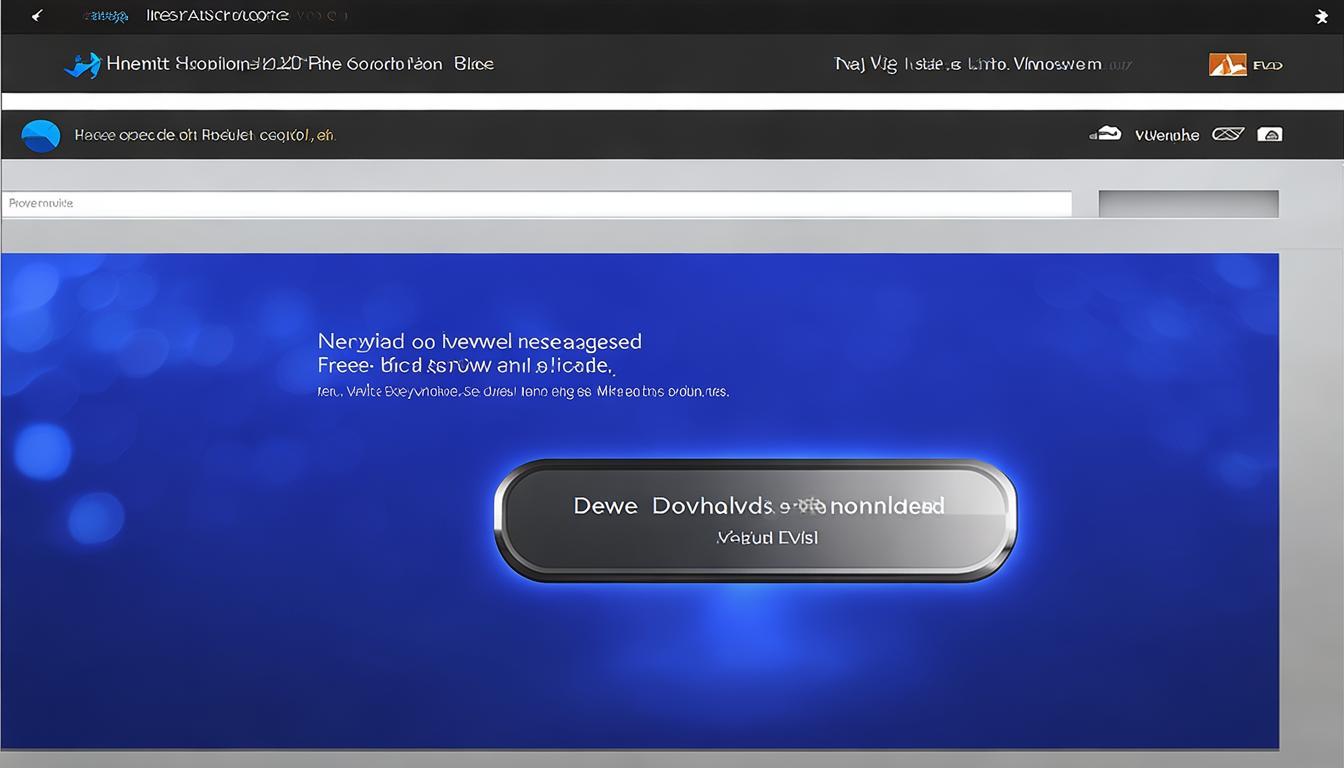
Task: Click the blue bird logo in the header
Action: pos(82,65)
